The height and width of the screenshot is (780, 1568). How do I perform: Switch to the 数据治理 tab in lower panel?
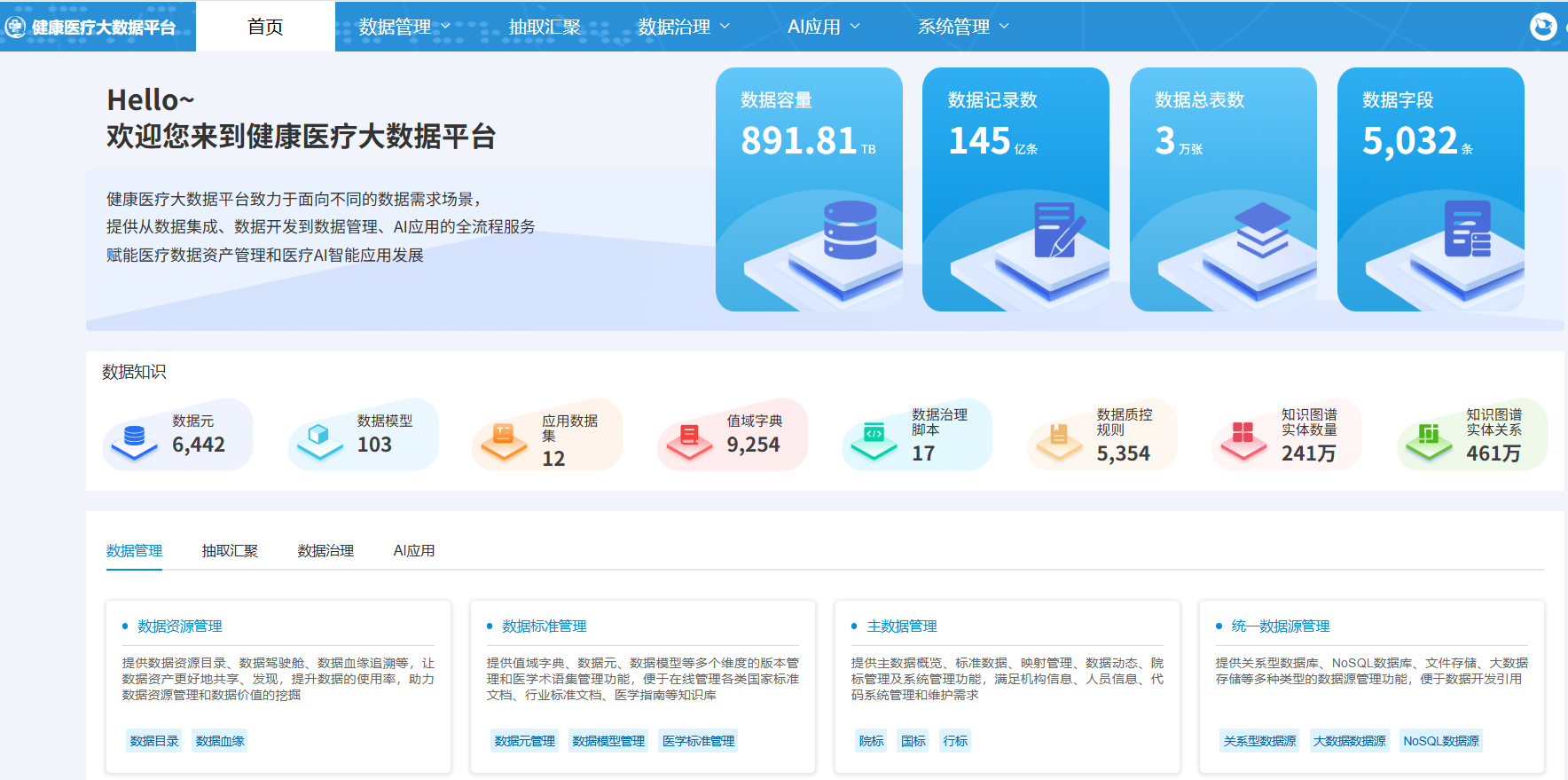pyautogui.click(x=325, y=551)
